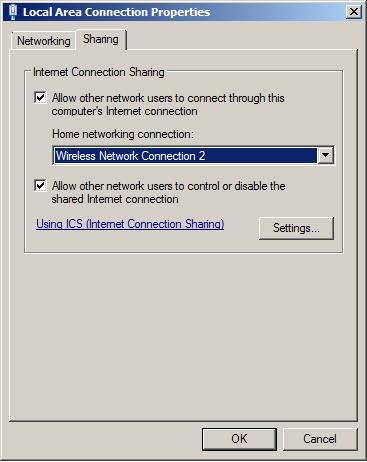Expand the home networking connection dropdown arrow

pos(326,155)
